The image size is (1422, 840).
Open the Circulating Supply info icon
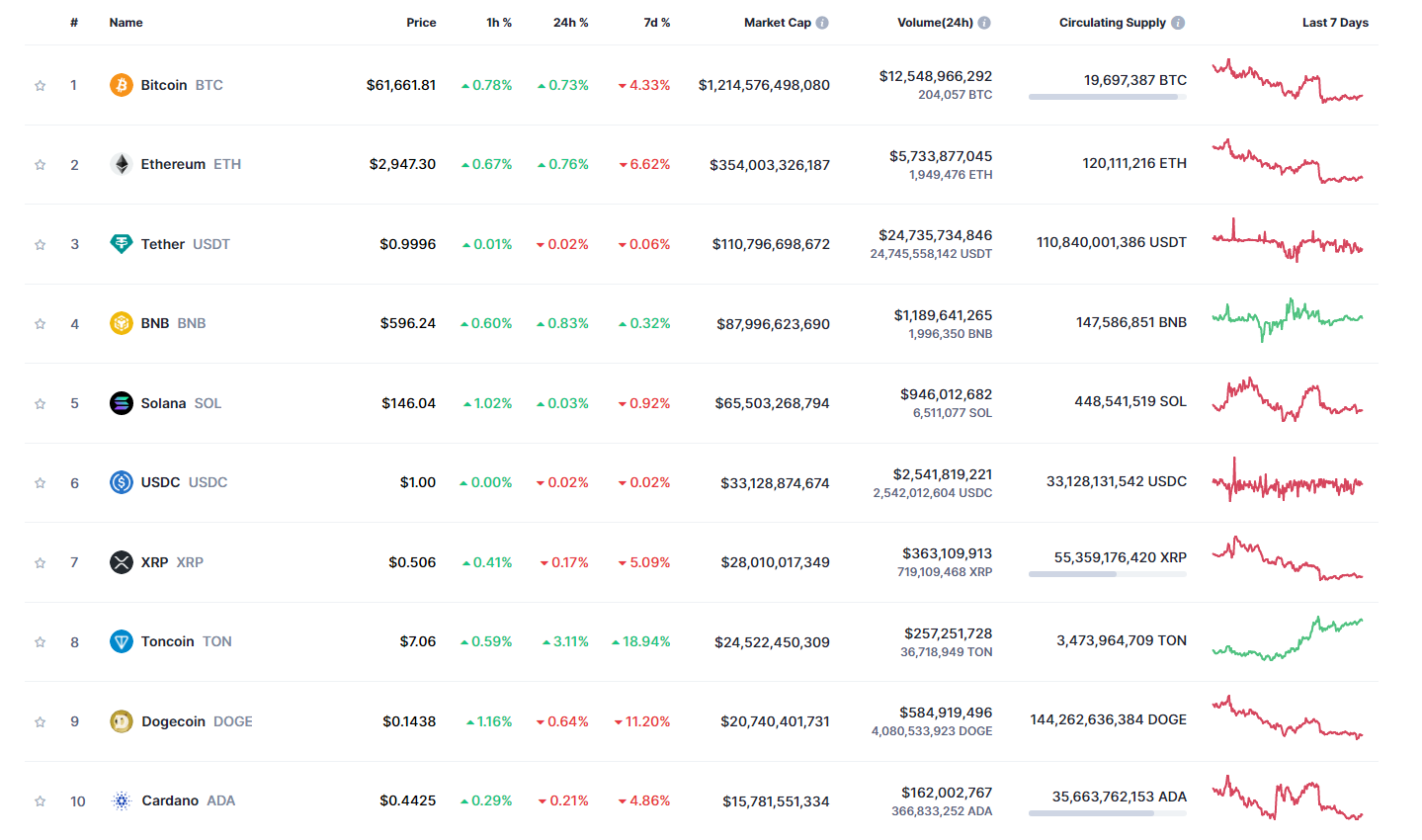(1178, 23)
